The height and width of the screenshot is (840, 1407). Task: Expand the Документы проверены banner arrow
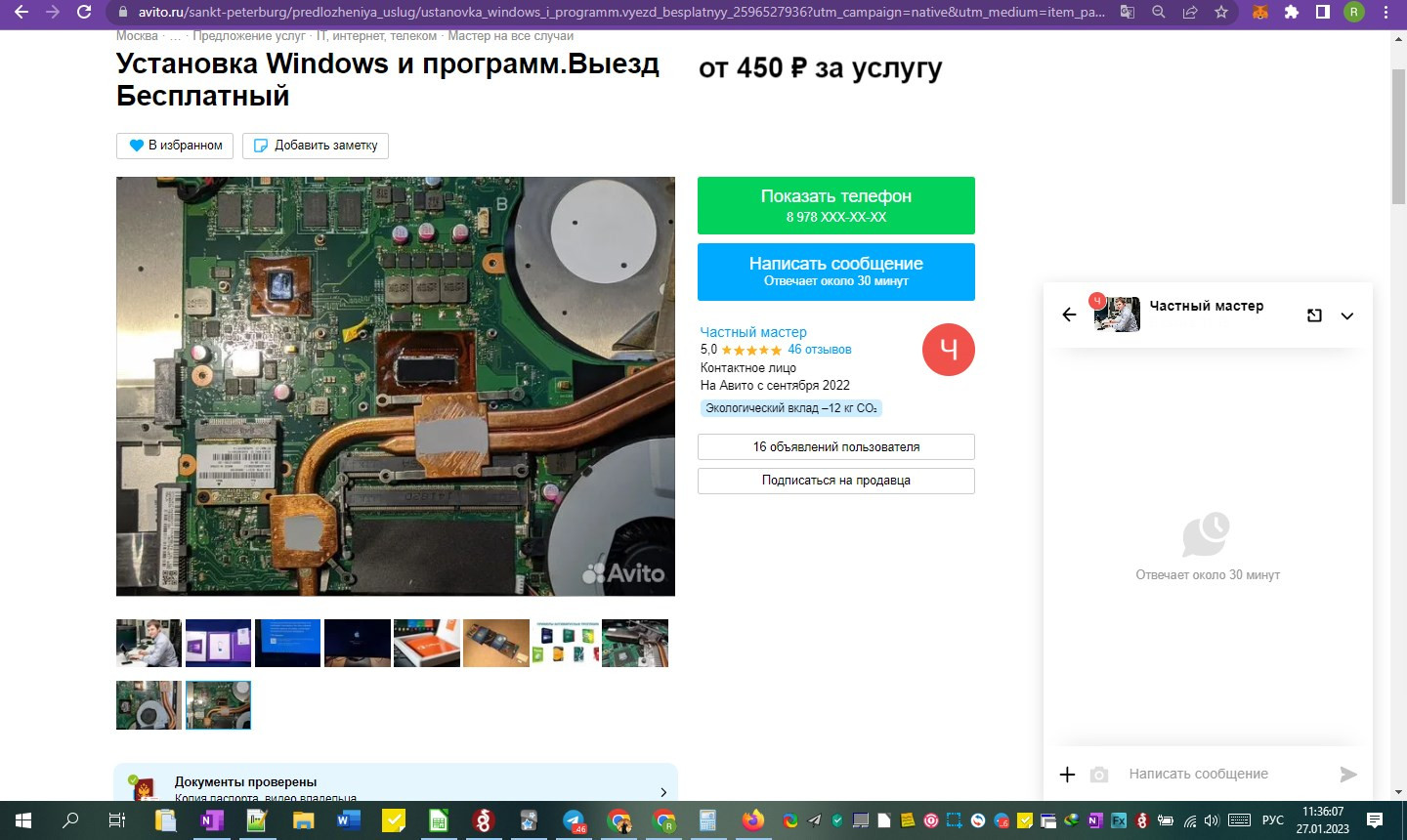663,792
